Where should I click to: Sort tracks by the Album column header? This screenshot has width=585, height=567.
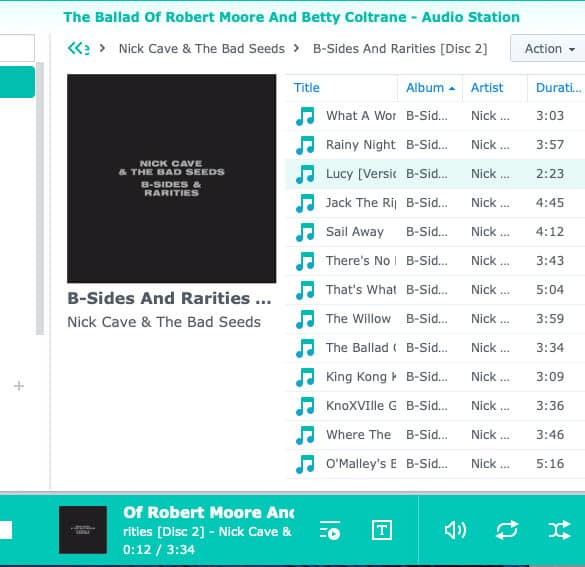430,88
